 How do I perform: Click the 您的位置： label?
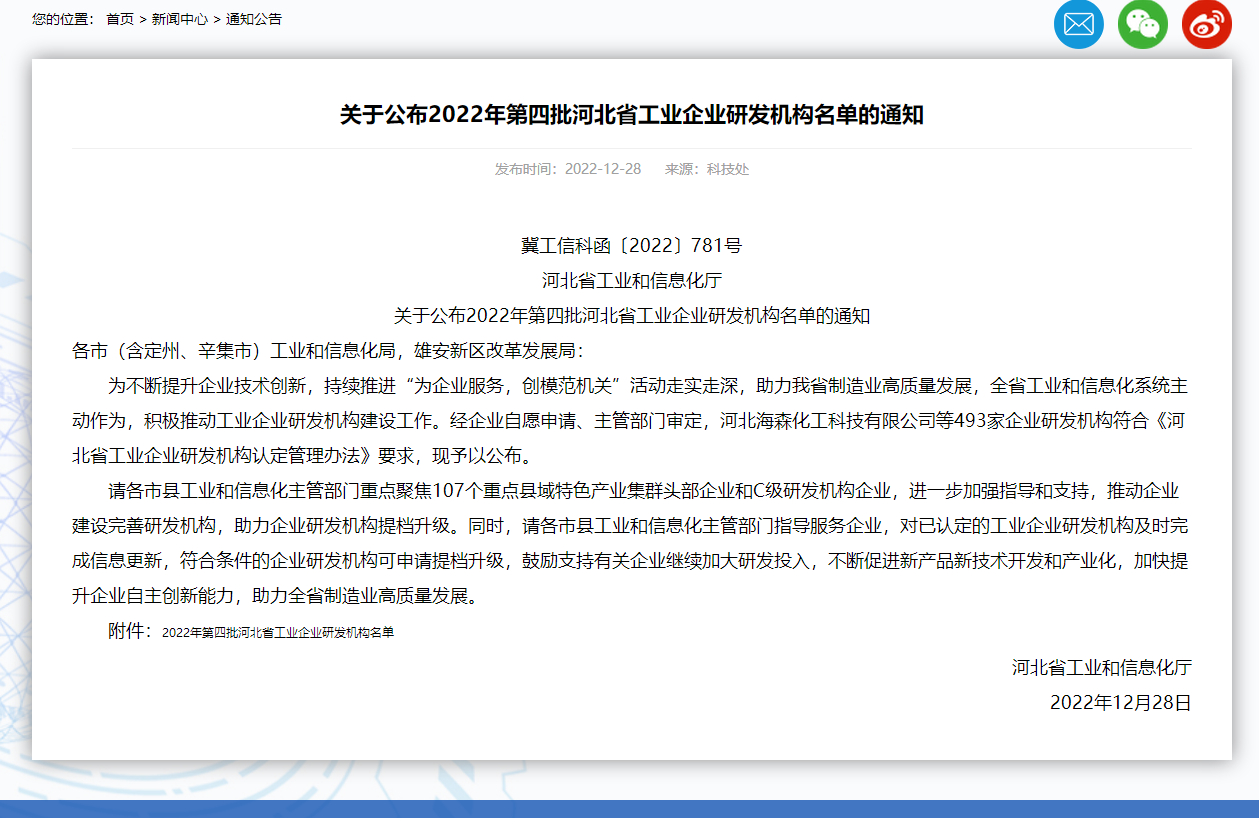click(64, 19)
